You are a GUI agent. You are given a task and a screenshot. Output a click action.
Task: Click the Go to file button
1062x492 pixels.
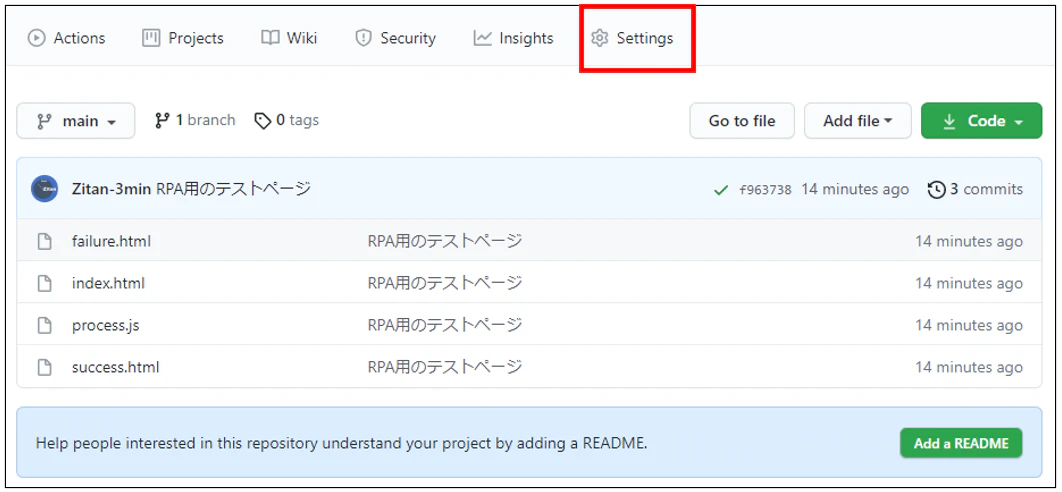742,121
